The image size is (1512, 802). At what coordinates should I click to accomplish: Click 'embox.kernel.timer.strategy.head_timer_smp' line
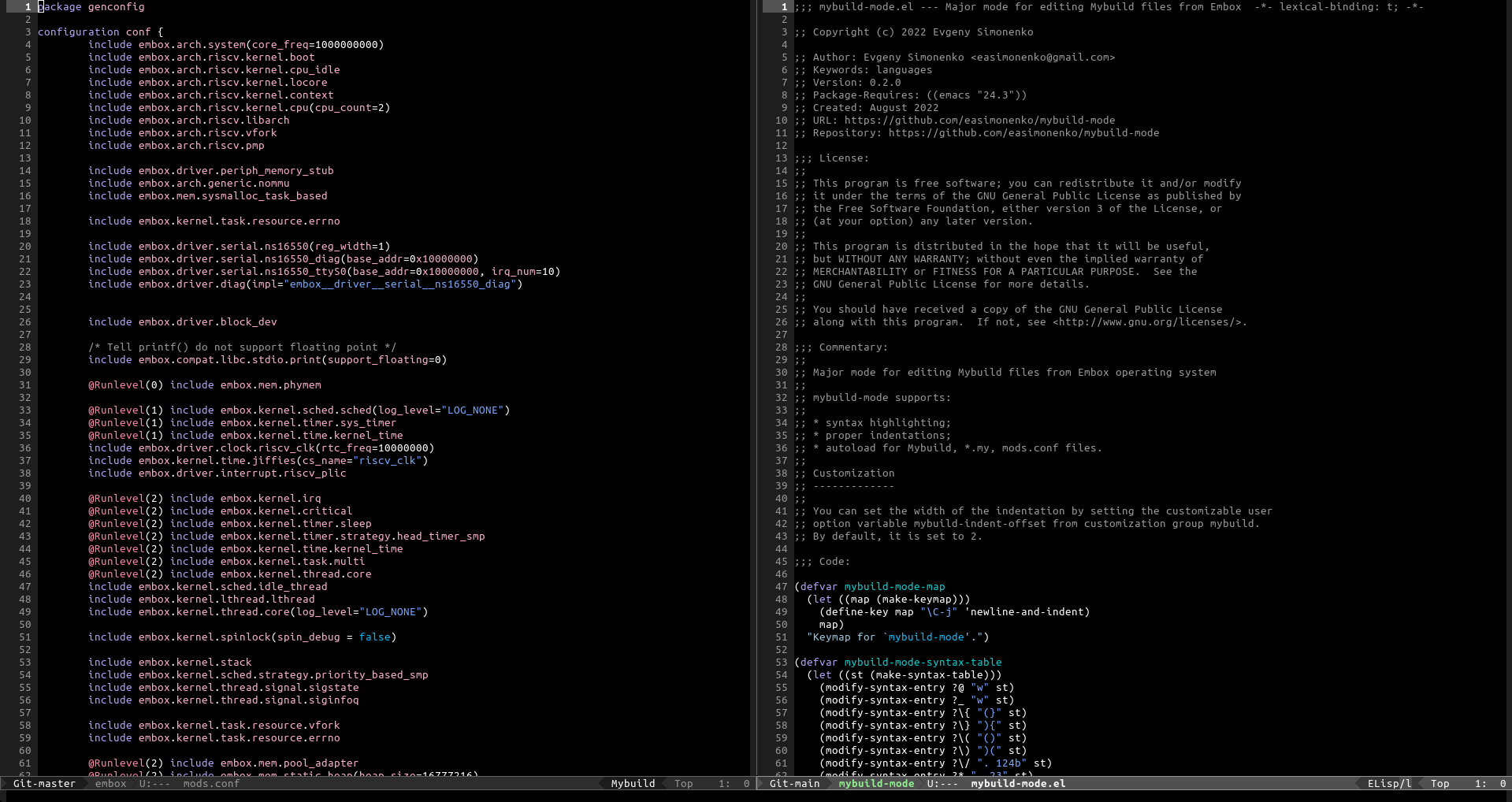tap(287, 537)
